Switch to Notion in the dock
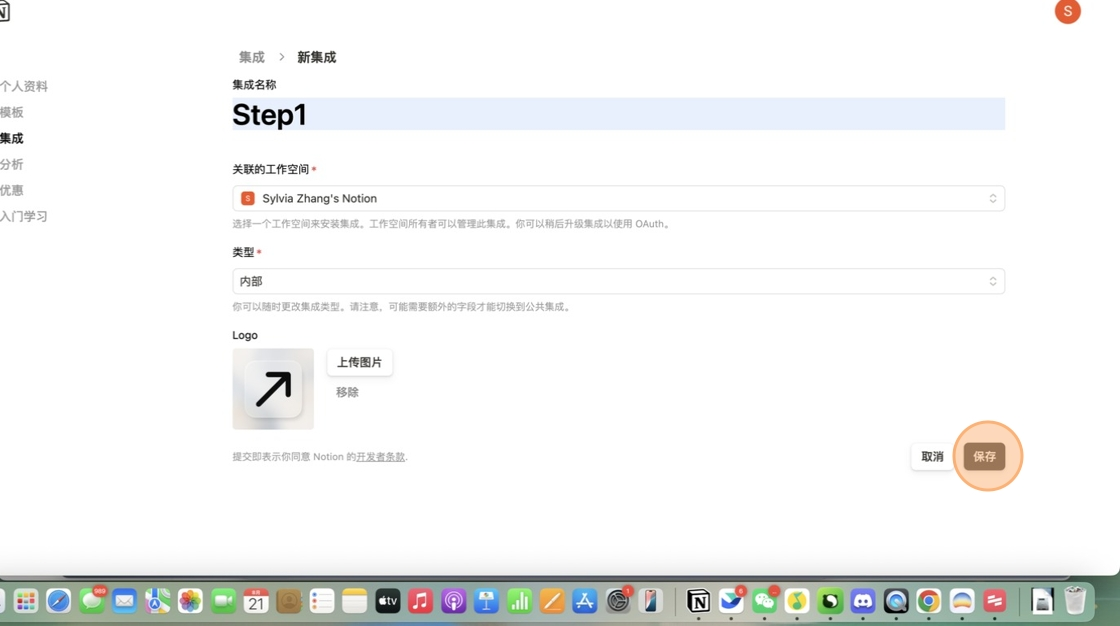This screenshot has height=626, width=1120. 699,601
